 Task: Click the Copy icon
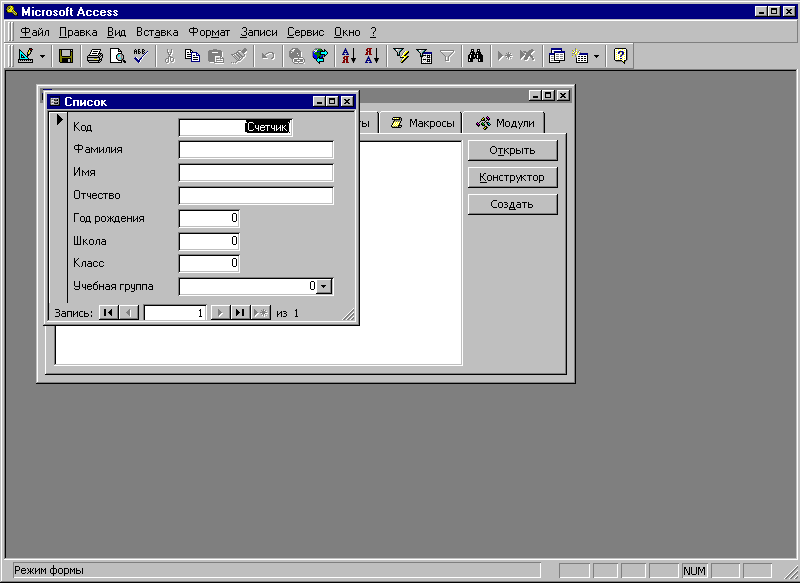[x=192, y=56]
